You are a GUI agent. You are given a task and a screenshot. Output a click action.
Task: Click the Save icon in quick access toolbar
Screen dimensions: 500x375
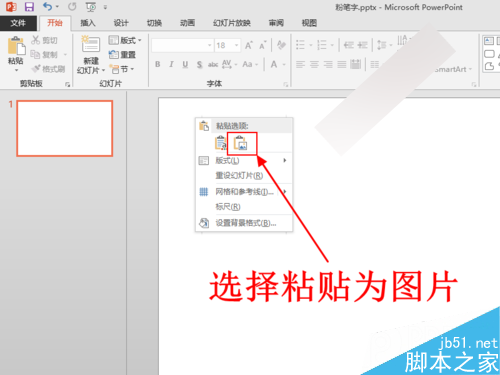pyautogui.click(x=29, y=7)
